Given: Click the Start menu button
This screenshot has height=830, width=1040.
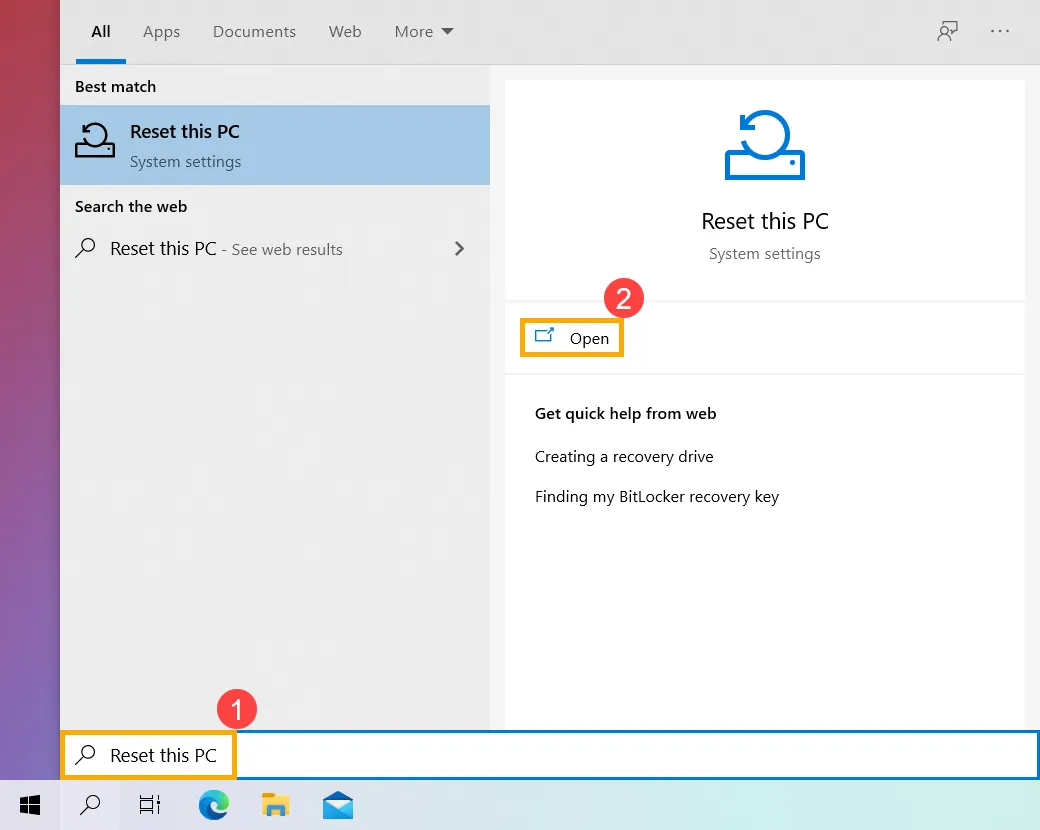Looking at the screenshot, I should [29, 805].
